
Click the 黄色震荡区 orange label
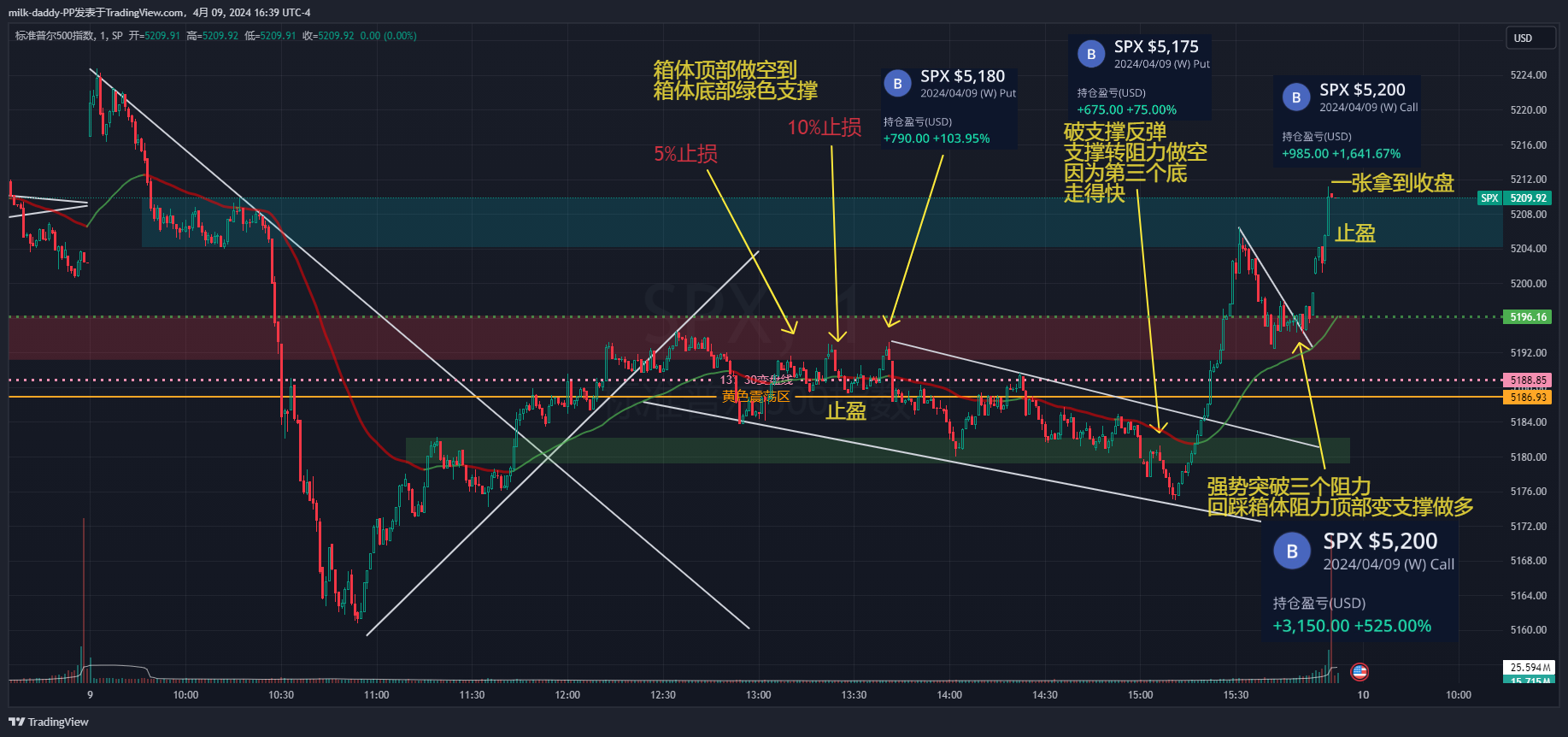pos(755,397)
